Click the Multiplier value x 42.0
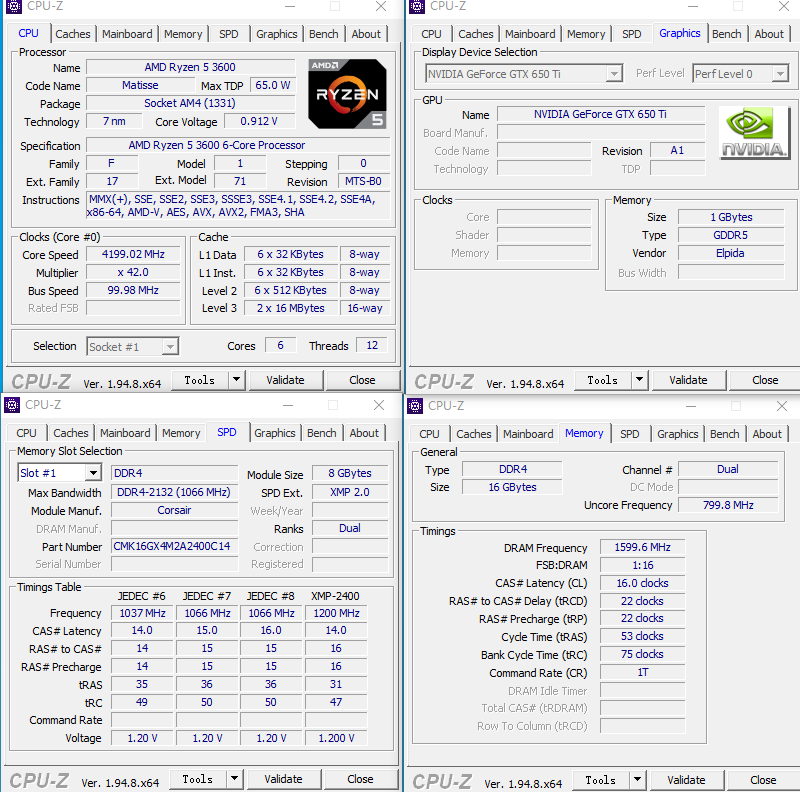 pos(133,273)
